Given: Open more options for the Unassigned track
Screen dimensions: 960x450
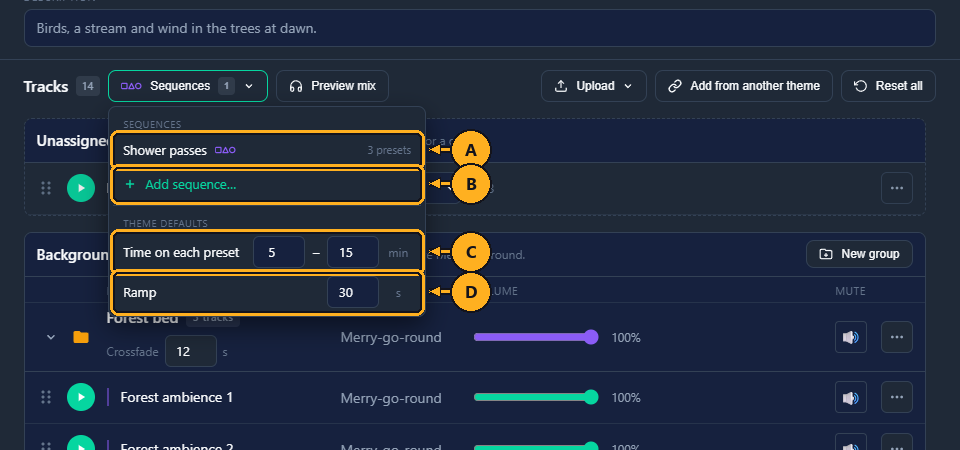Looking at the screenshot, I should click(x=896, y=188).
